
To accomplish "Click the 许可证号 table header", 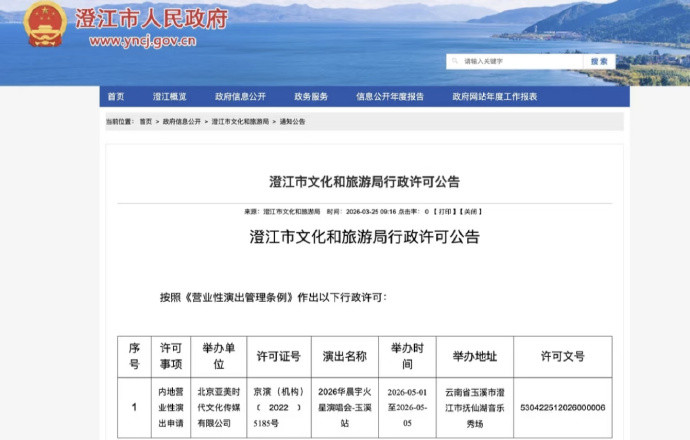I will 279,356.
